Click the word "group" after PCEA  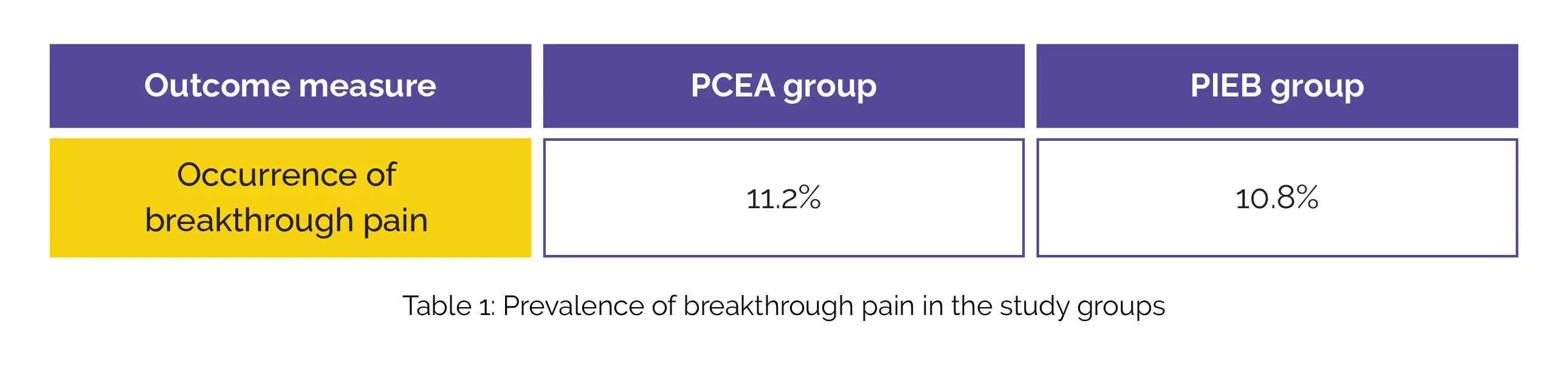point(830,87)
